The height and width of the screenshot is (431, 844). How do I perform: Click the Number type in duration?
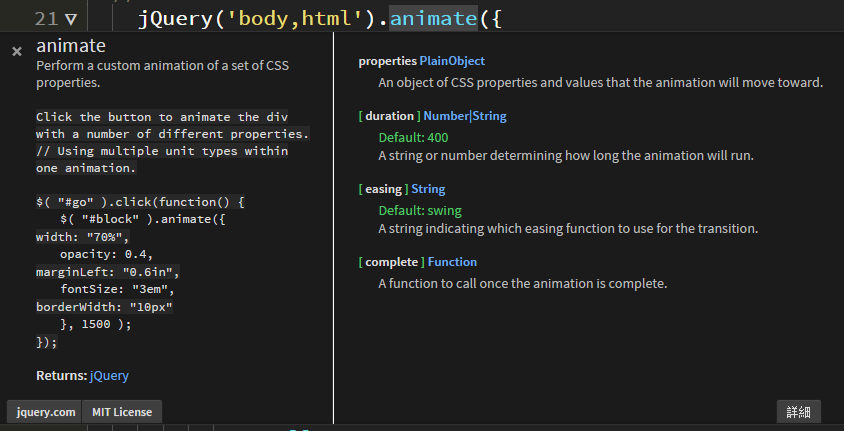(x=445, y=116)
